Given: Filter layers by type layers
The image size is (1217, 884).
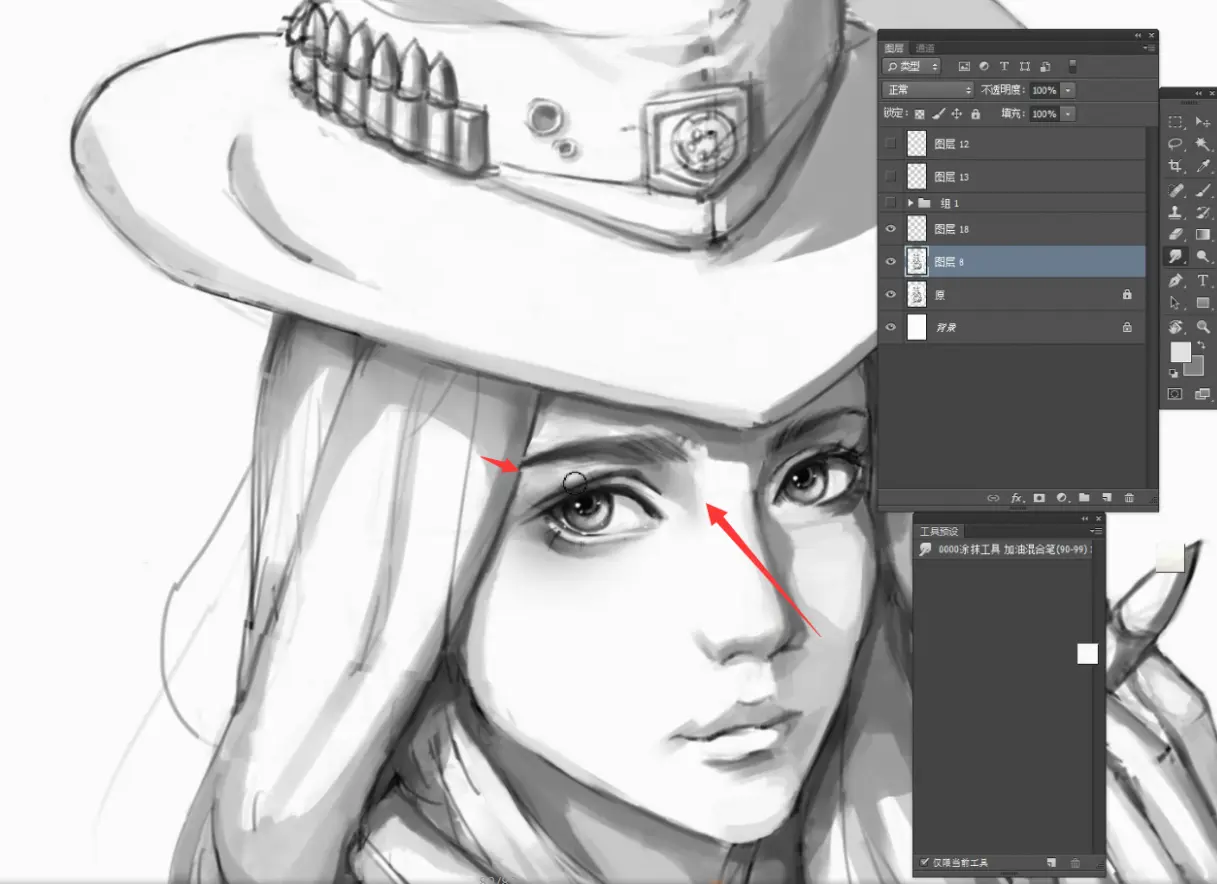Looking at the screenshot, I should pos(1004,66).
